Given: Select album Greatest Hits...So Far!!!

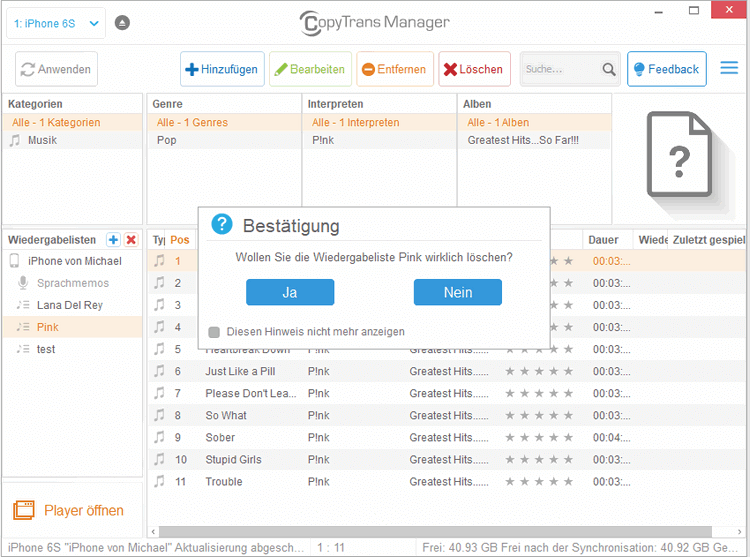Looking at the screenshot, I should tap(534, 140).
